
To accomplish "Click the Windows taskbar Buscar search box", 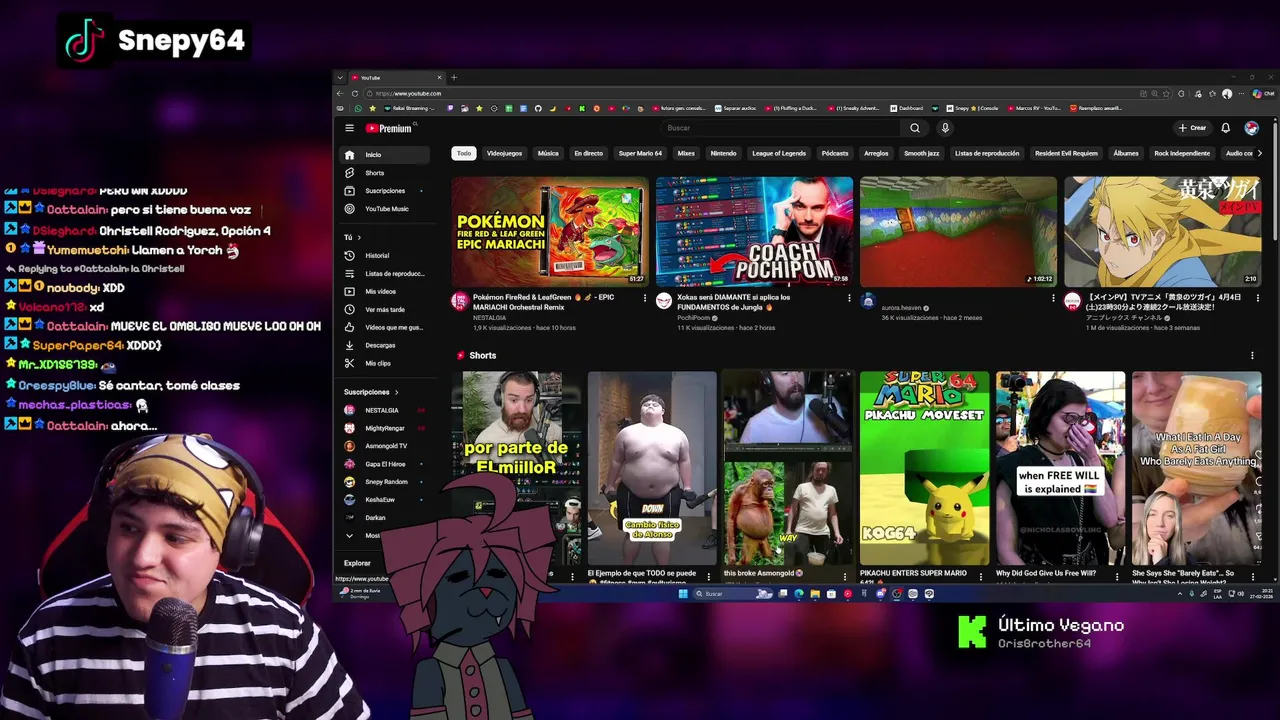I will 722,594.
